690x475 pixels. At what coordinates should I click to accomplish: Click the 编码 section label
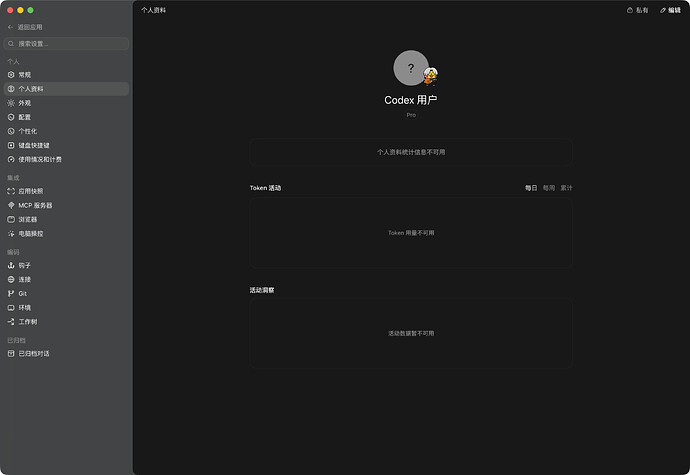[13, 252]
